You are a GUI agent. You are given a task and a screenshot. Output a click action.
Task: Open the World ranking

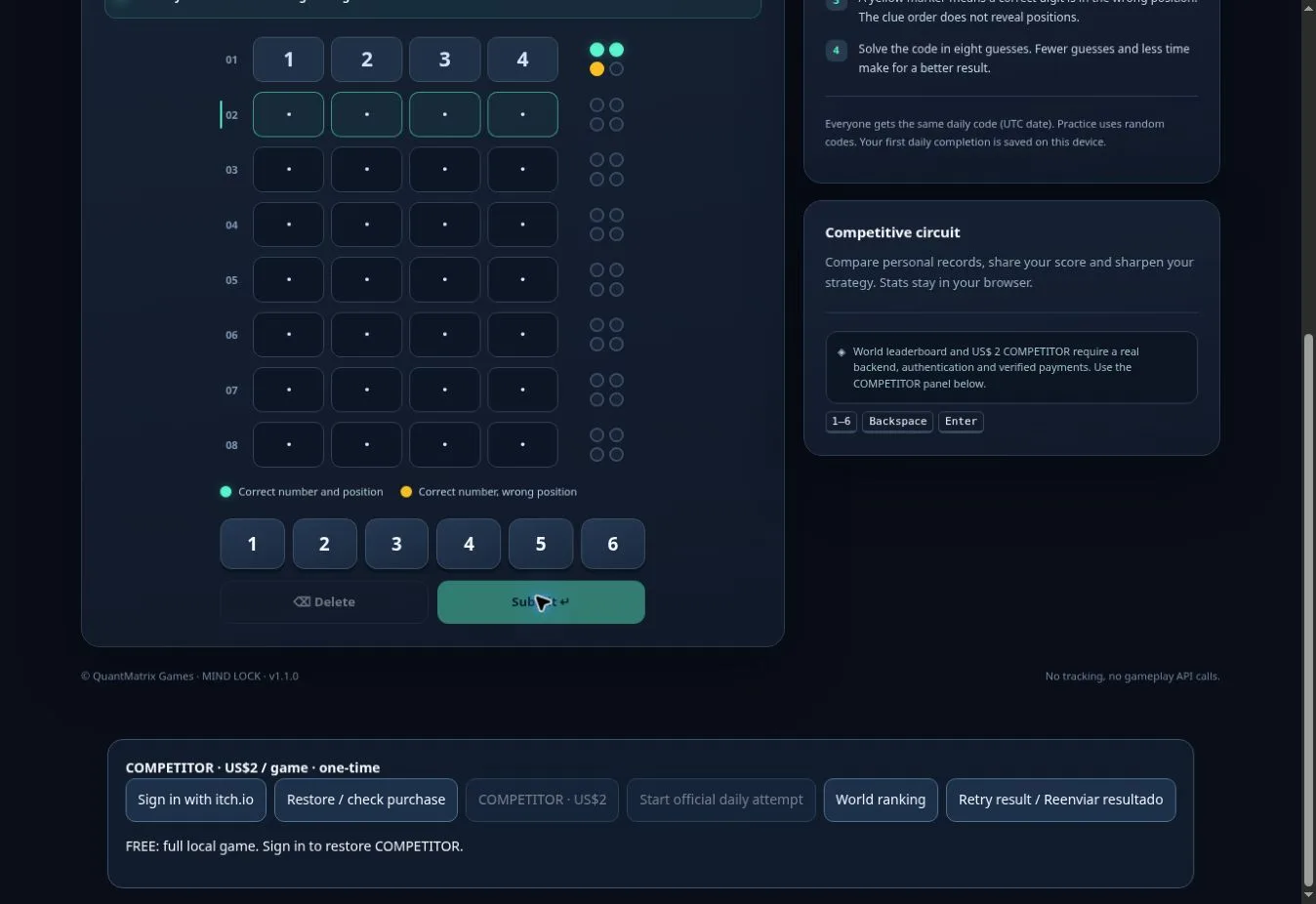pyautogui.click(x=881, y=800)
